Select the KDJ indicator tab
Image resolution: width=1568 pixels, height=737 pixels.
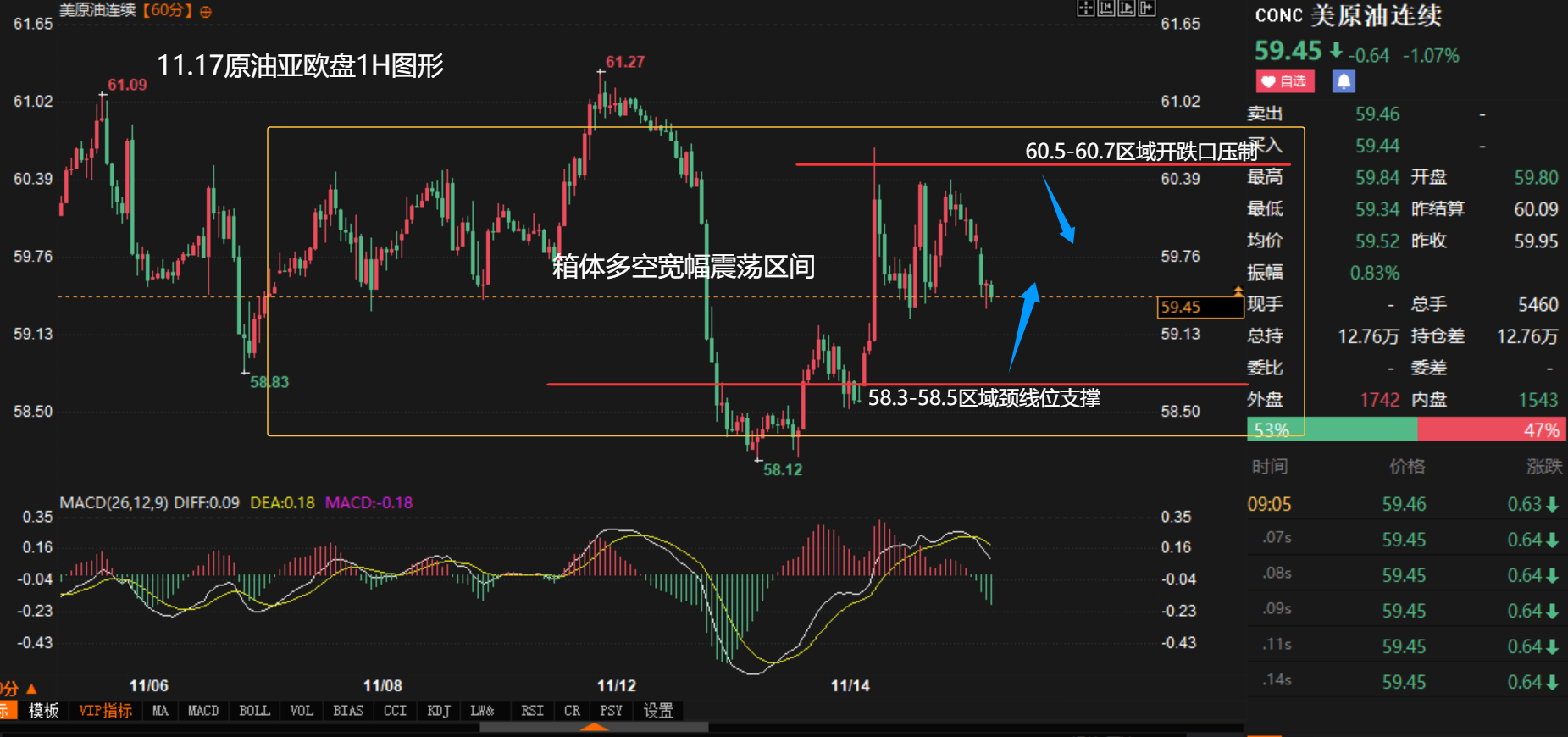[x=439, y=711]
